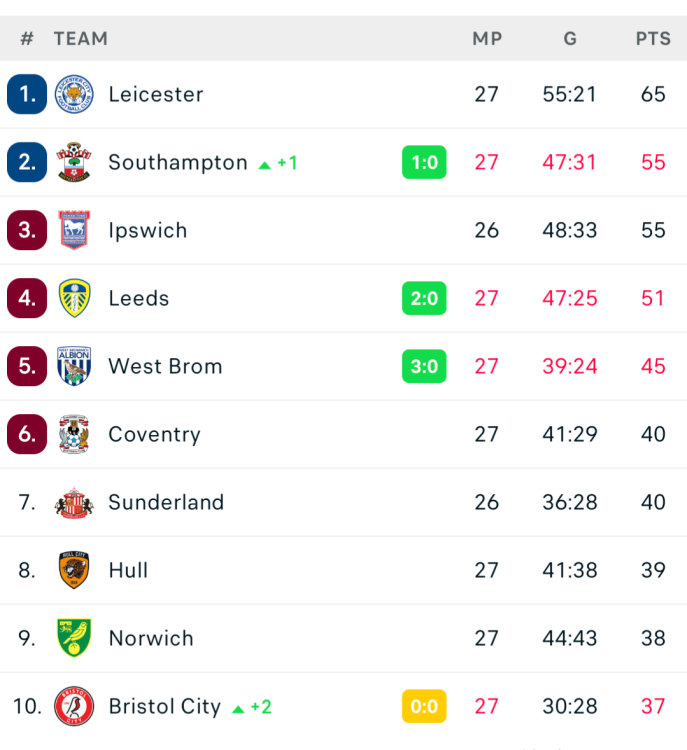Sort table by MP column header
This screenshot has width=687, height=750.
coord(487,39)
